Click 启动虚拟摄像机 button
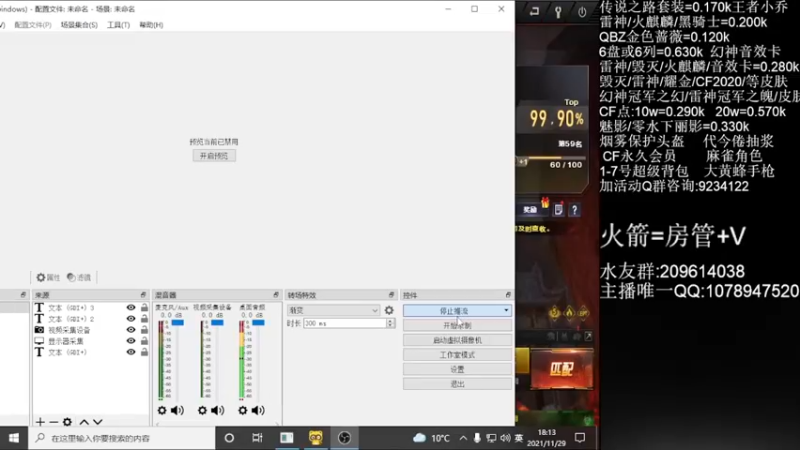Screen dimensions: 800x450 457,340
